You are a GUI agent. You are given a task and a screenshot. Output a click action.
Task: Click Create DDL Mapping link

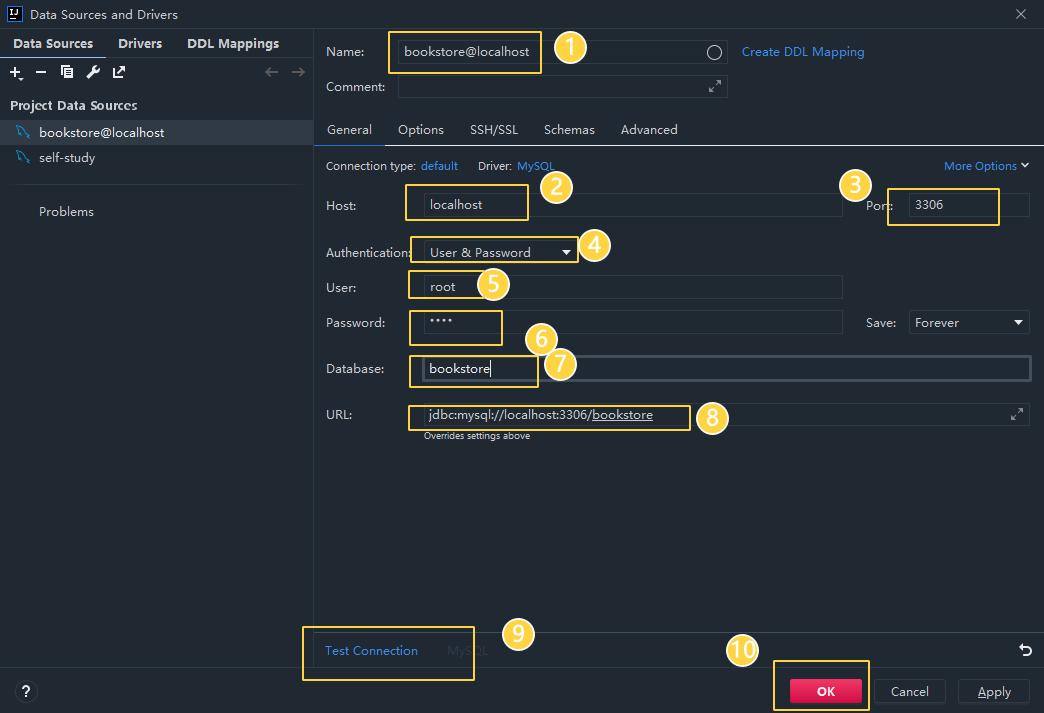coord(803,52)
